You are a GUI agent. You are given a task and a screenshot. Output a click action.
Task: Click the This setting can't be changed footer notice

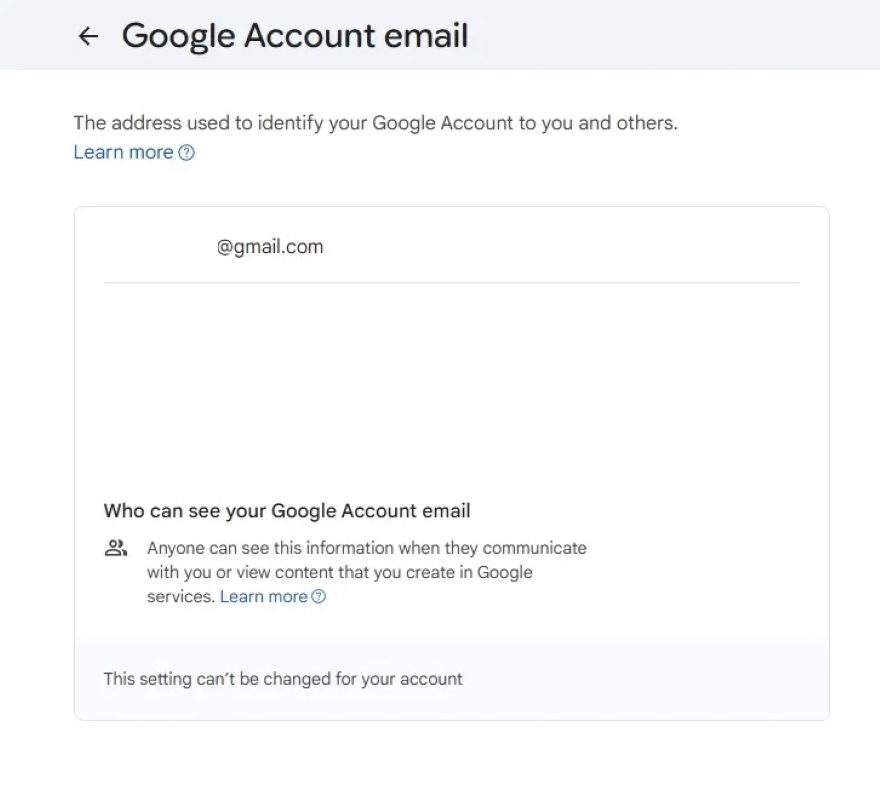(283, 679)
